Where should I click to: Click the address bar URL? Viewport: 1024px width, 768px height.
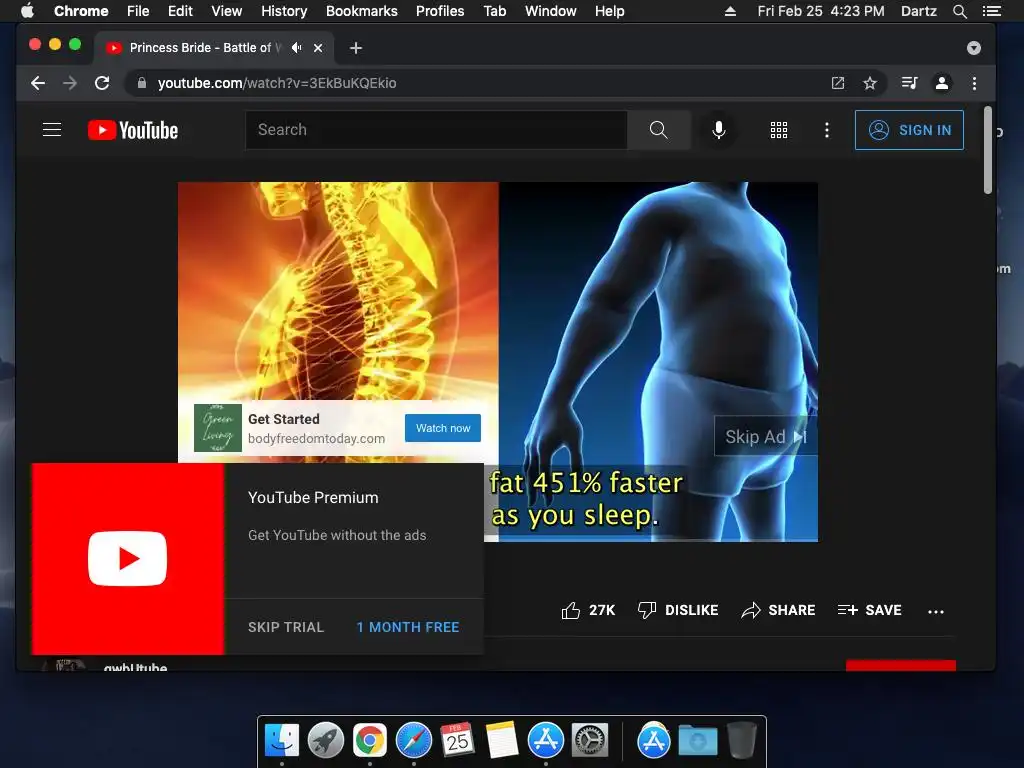[277, 83]
